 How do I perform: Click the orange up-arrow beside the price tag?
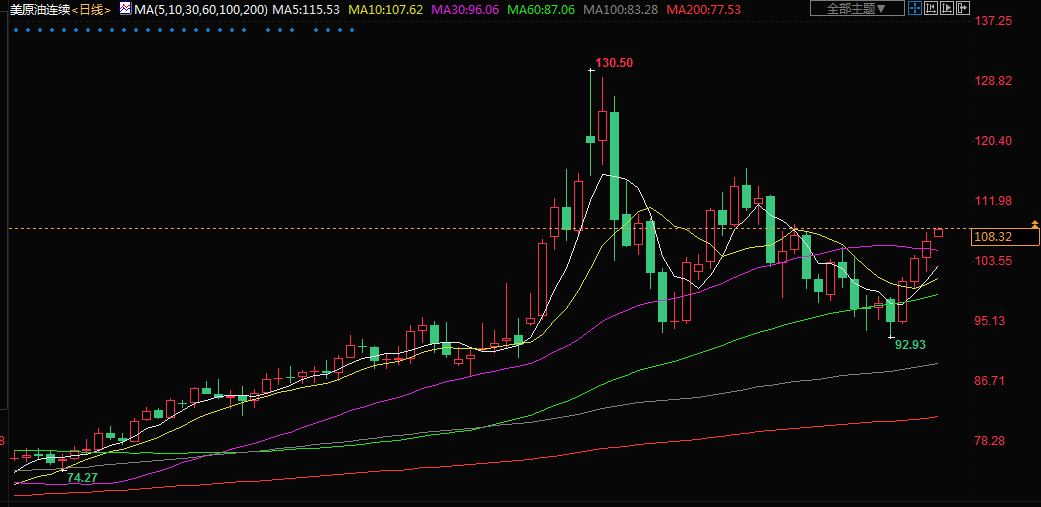pyautogui.click(x=1033, y=224)
